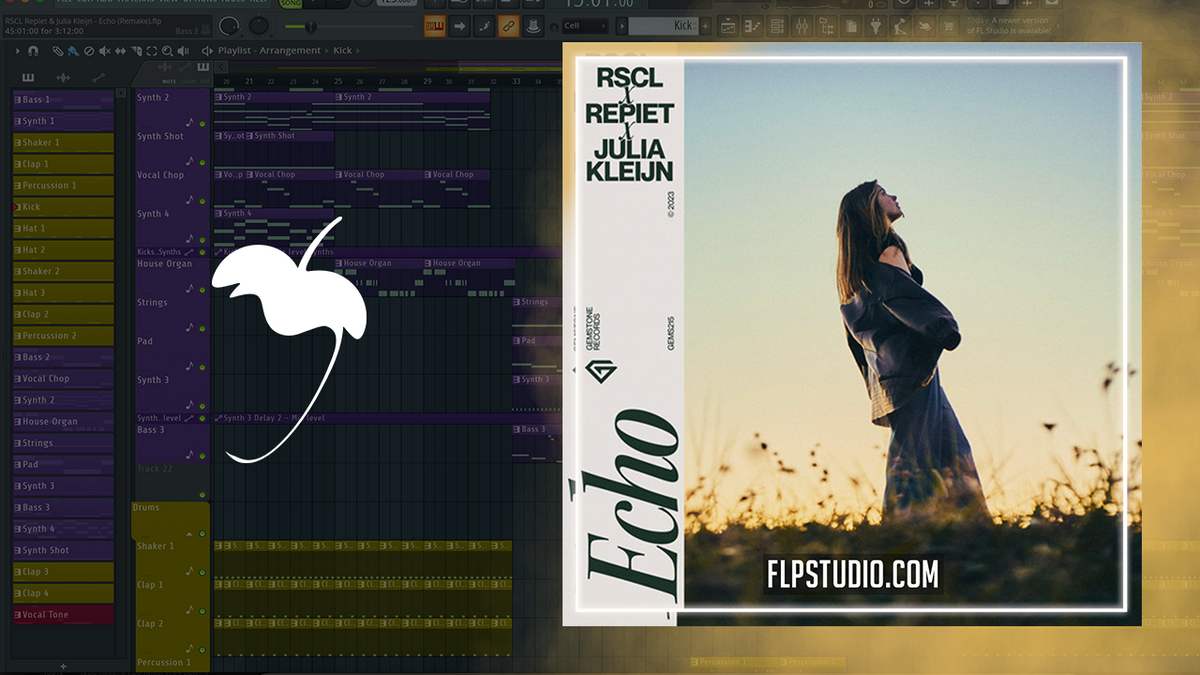Select the Draw tool in the Playlist toolbar
The height and width of the screenshot is (675, 1200).
point(57,50)
